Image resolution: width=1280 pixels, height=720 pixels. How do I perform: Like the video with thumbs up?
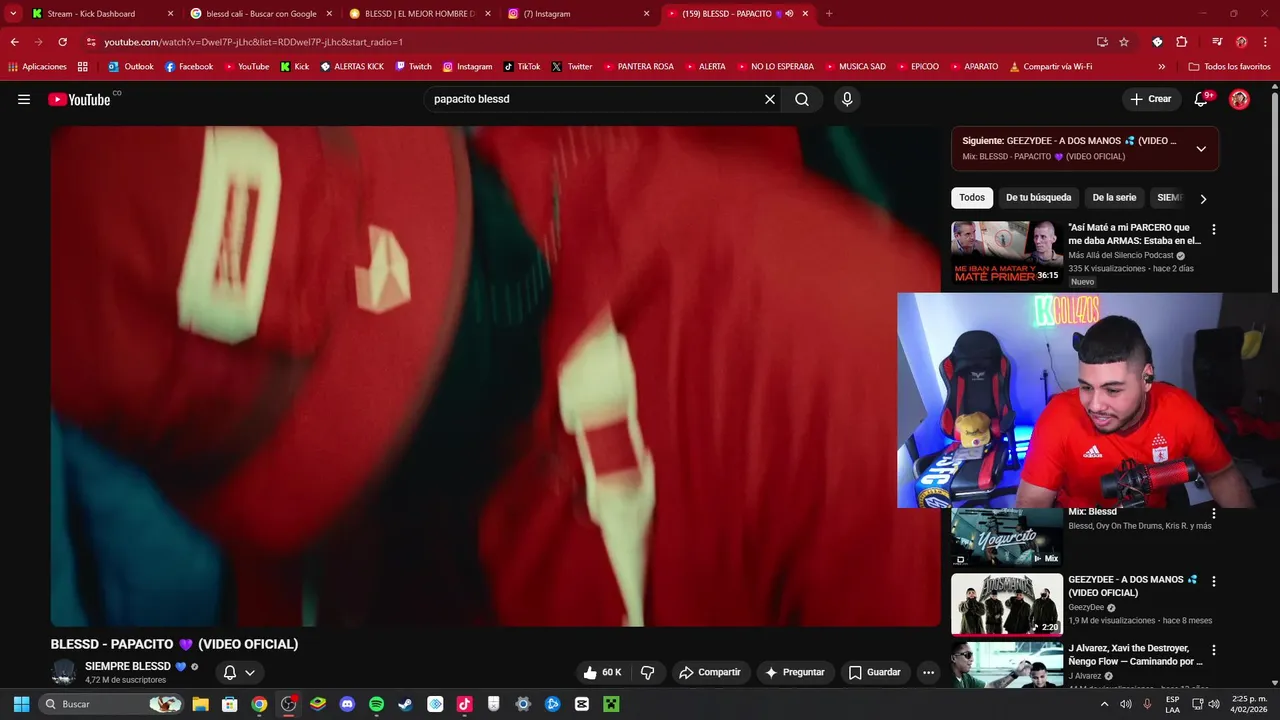[x=603, y=672]
